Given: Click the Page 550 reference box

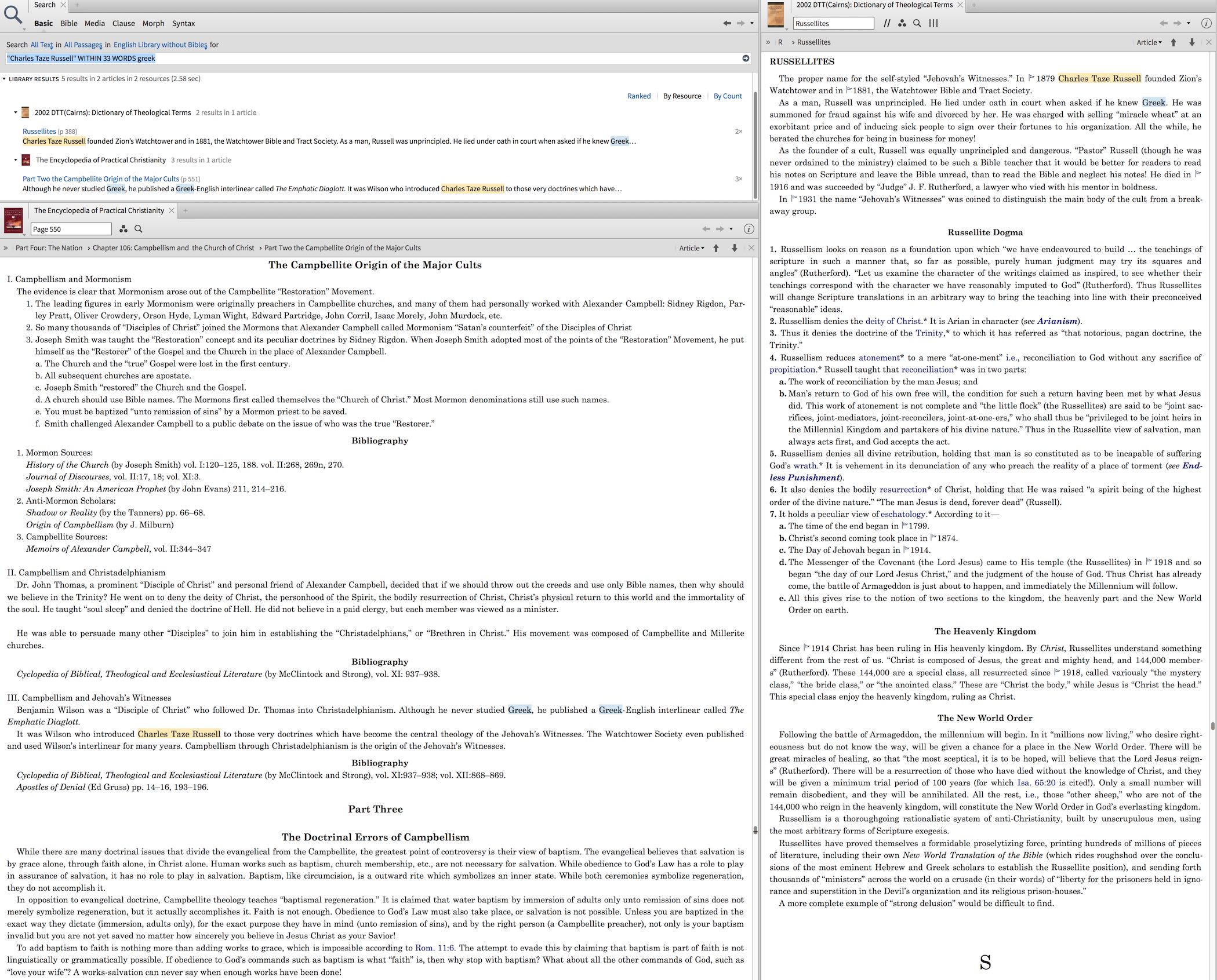Looking at the screenshot, I should (71, 229).
